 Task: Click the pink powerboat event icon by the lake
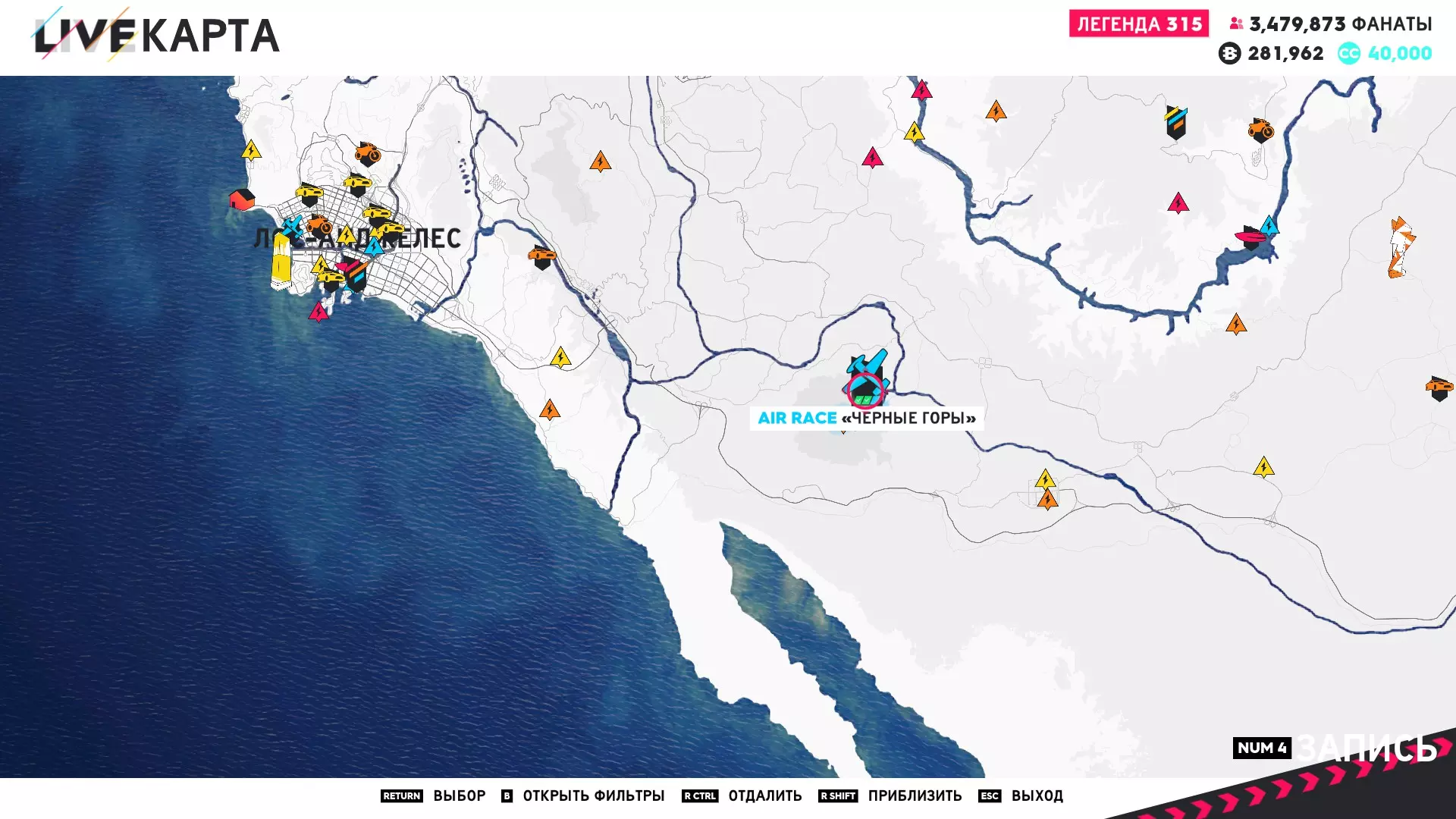tap(1250, 237)
